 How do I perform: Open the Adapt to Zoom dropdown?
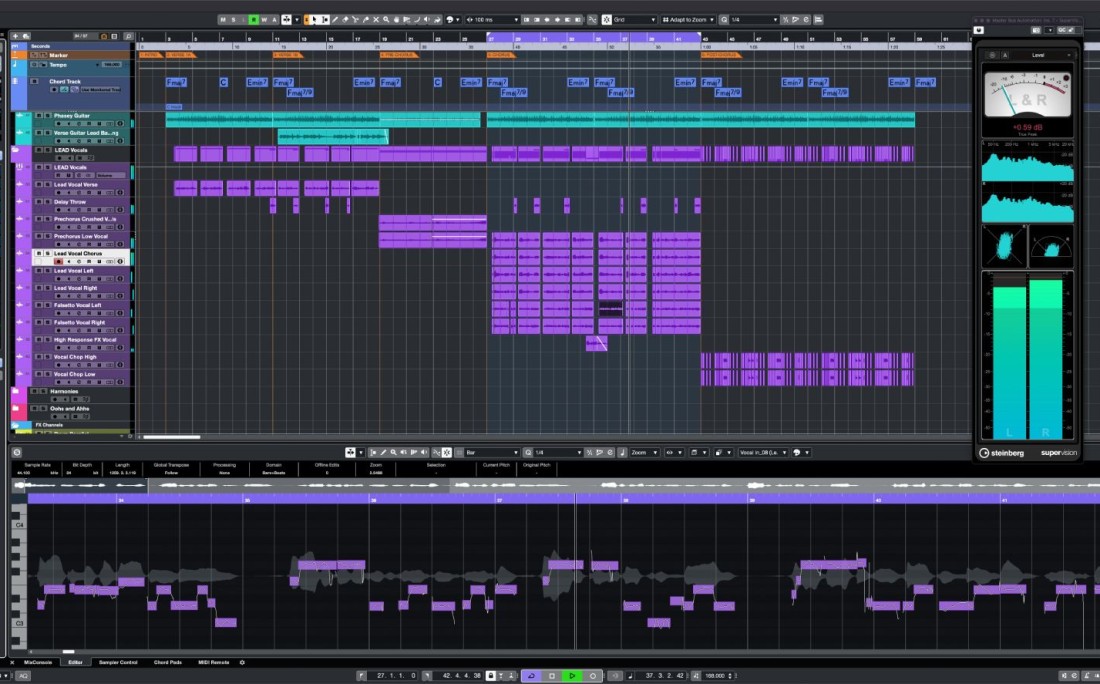(688, 18)
